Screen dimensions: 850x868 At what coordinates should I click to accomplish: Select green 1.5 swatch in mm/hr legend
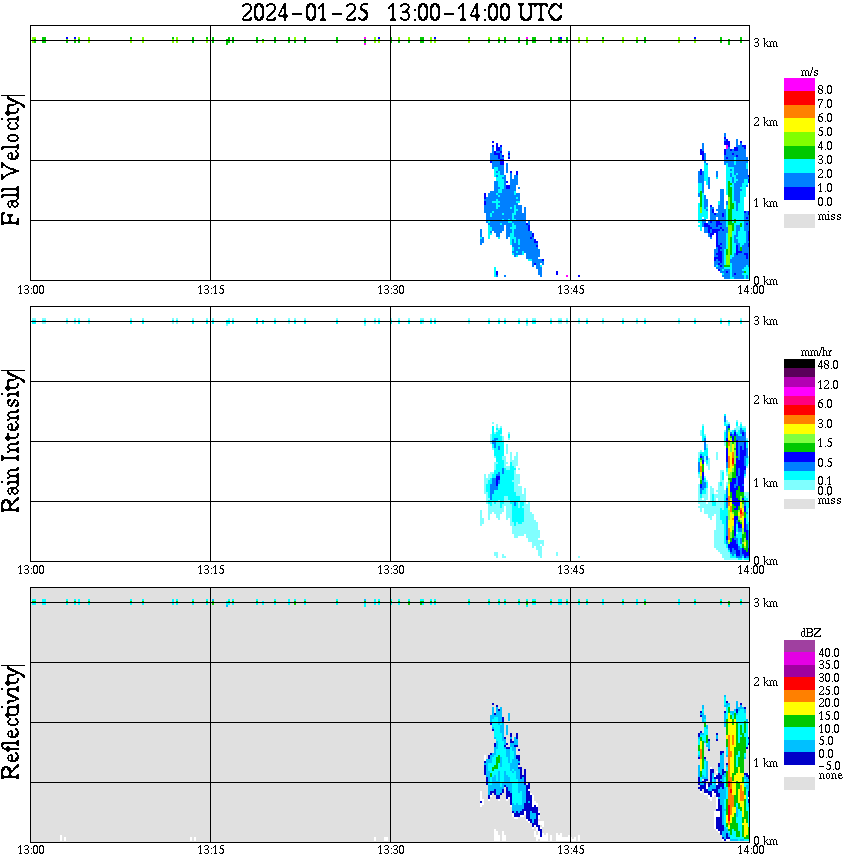799,448
